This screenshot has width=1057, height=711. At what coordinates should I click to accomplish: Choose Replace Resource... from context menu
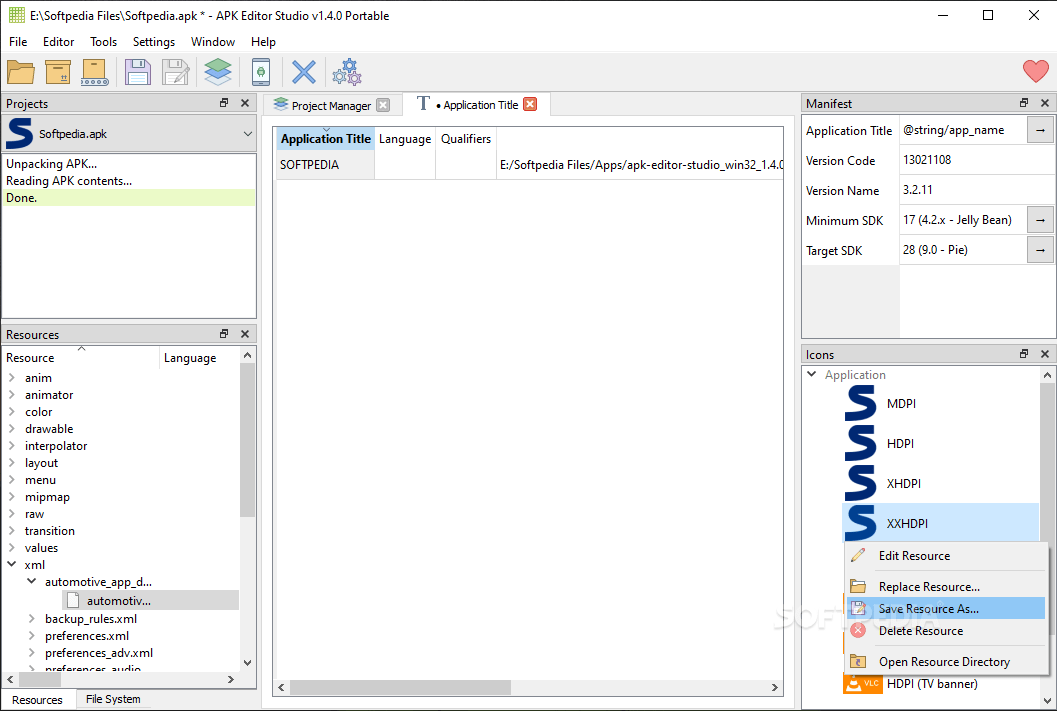point(946,586)
